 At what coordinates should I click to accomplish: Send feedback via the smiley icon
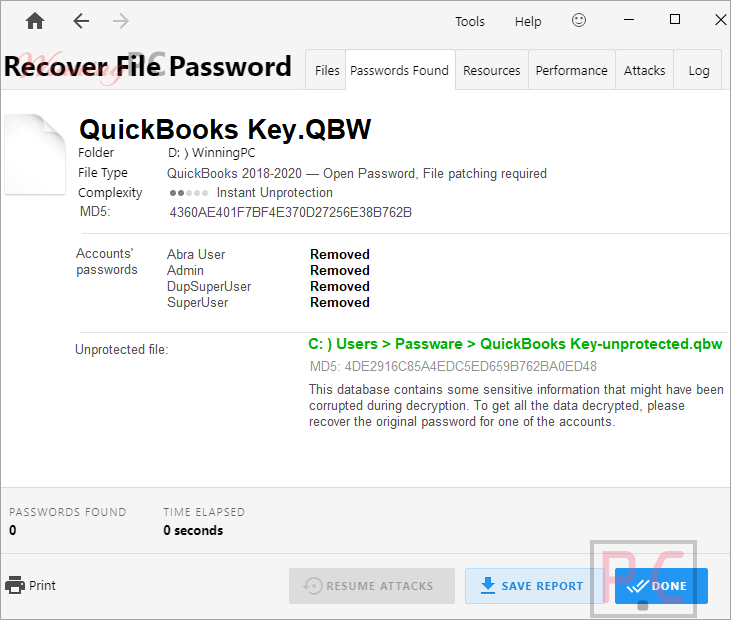coord(579,20)
